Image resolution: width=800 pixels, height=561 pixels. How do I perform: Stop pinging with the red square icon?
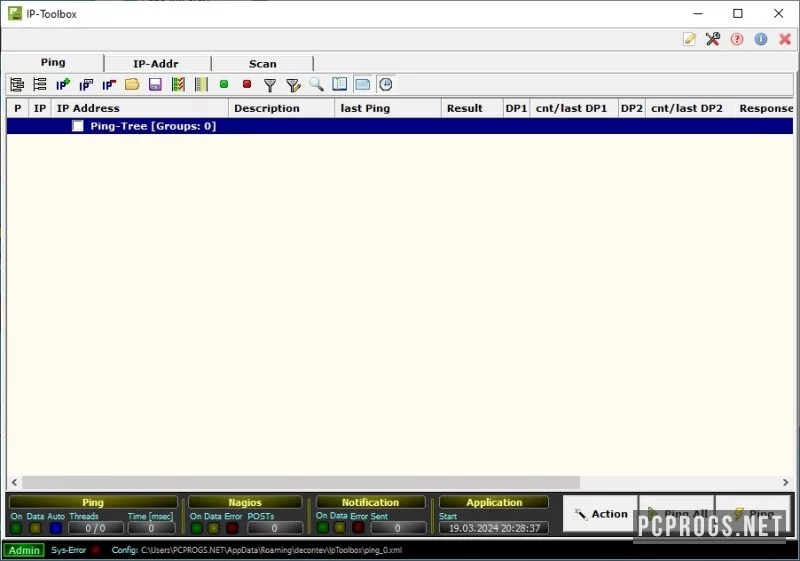click(x=247, y=84)
